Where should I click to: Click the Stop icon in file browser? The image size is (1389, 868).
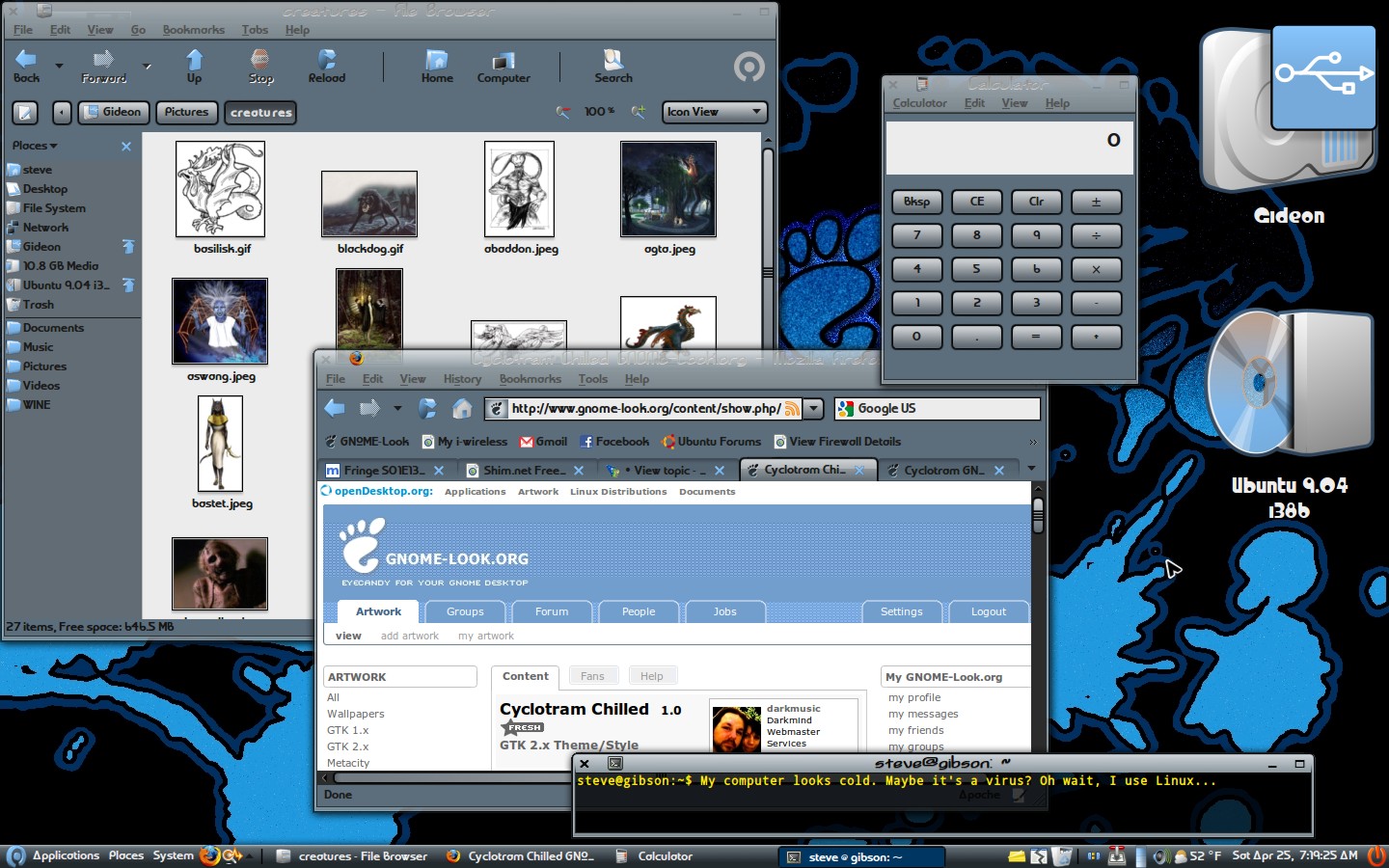tap(260, 66)
